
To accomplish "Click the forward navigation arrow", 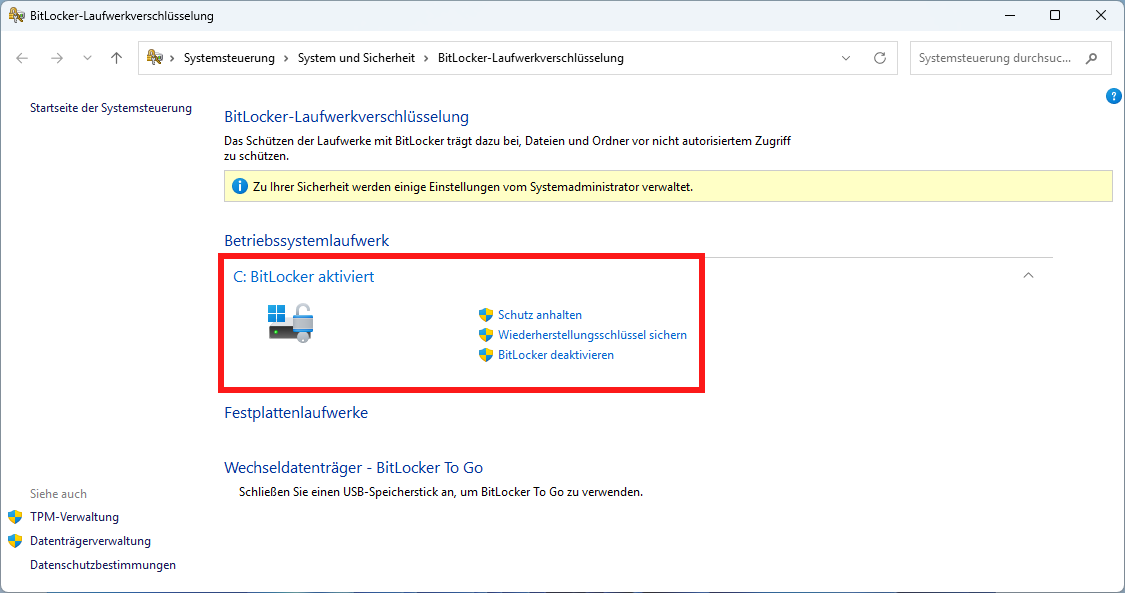I will point(57,58).
